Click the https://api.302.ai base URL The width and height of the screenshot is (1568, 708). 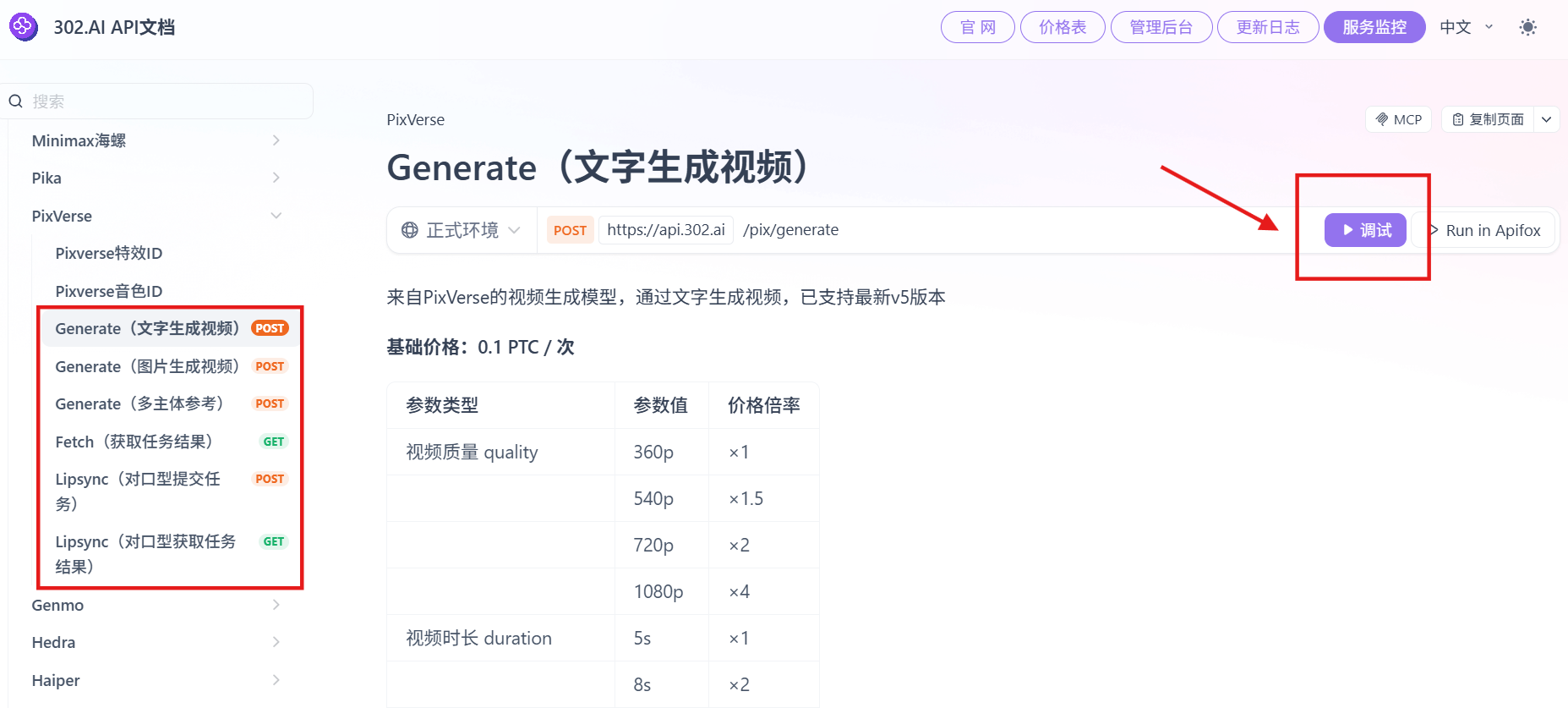(666, 230)
